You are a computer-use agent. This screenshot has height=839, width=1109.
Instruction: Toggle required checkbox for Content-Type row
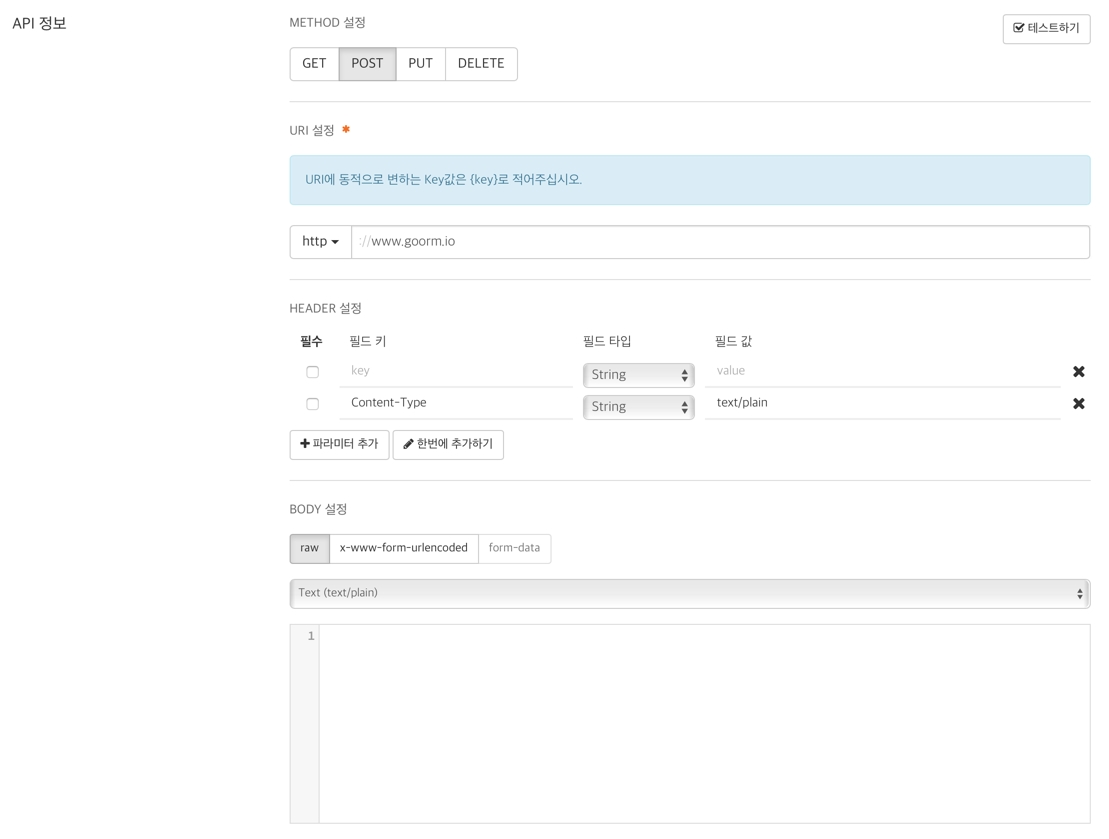(313, 404)
